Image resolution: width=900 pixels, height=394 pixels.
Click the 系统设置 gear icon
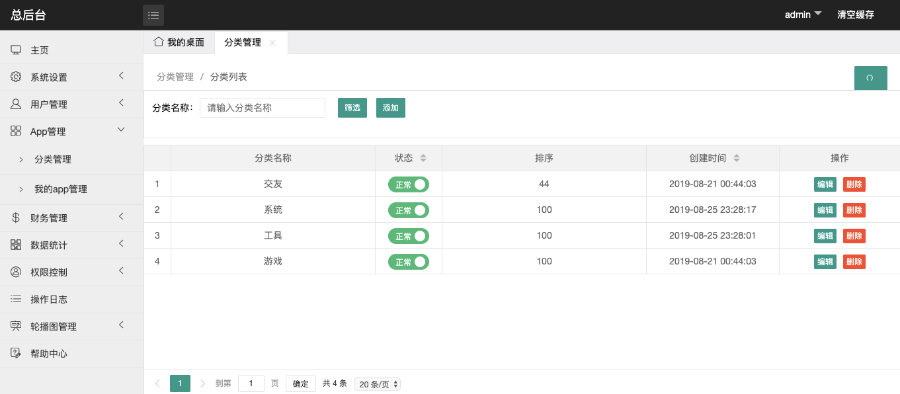[x=16, y=77]
